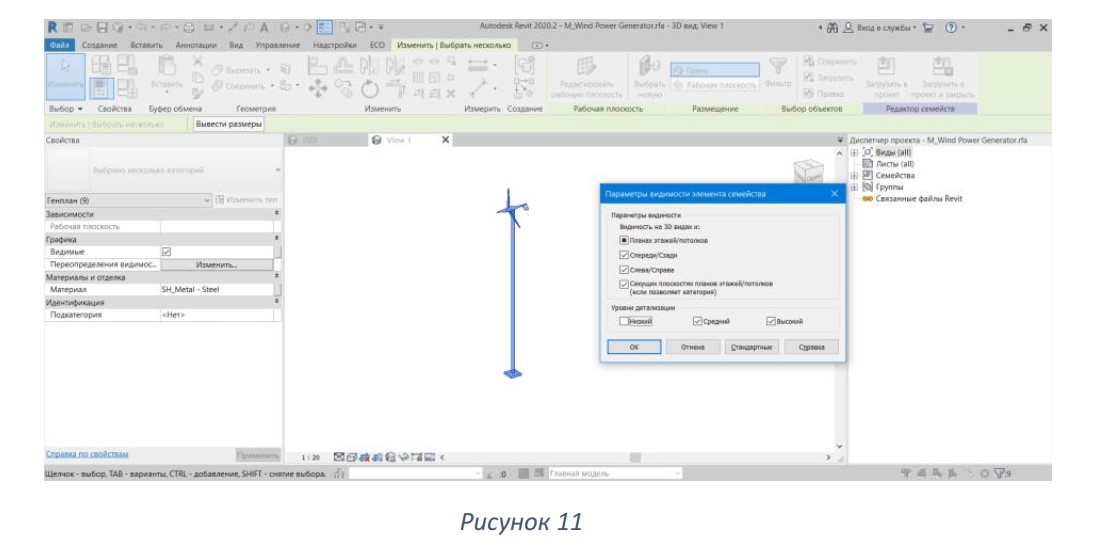This screenshot has height=551, width=1108.
Task: Click the ViewCube in the 3D view
Action: [807, 172]
